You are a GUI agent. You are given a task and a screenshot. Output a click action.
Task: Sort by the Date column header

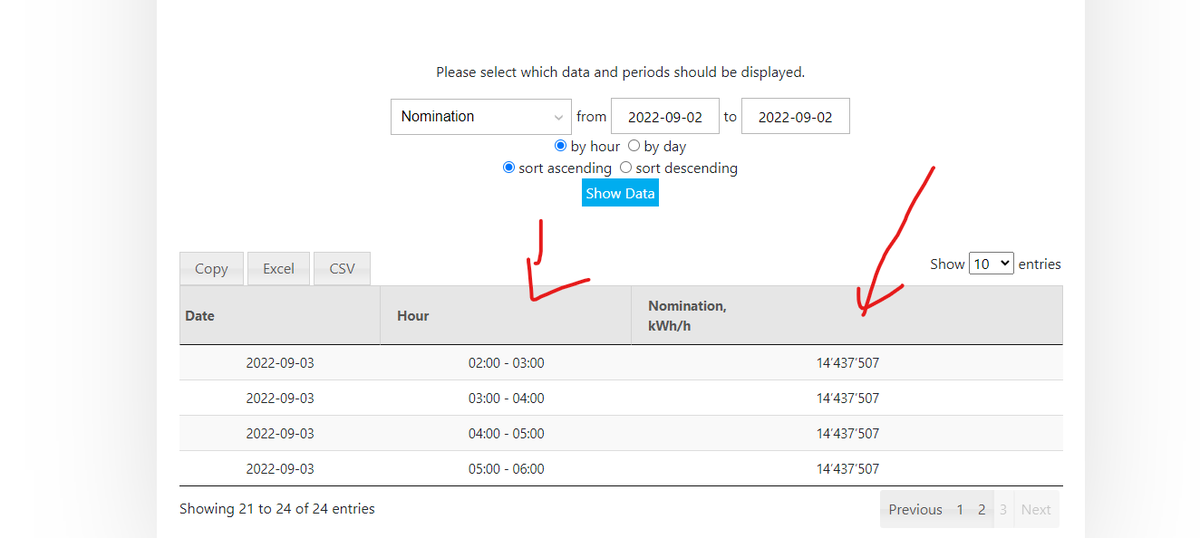[x=280, y=316]
